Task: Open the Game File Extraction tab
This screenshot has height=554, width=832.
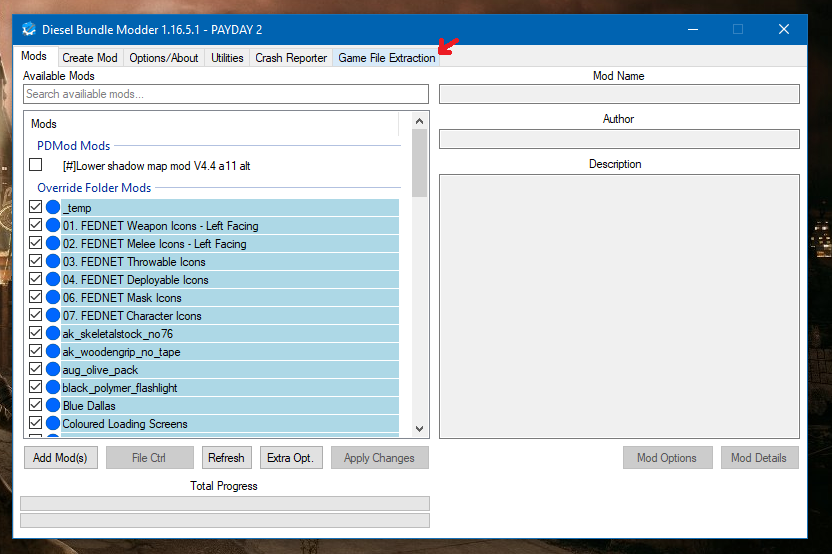Action: point(387,58)
